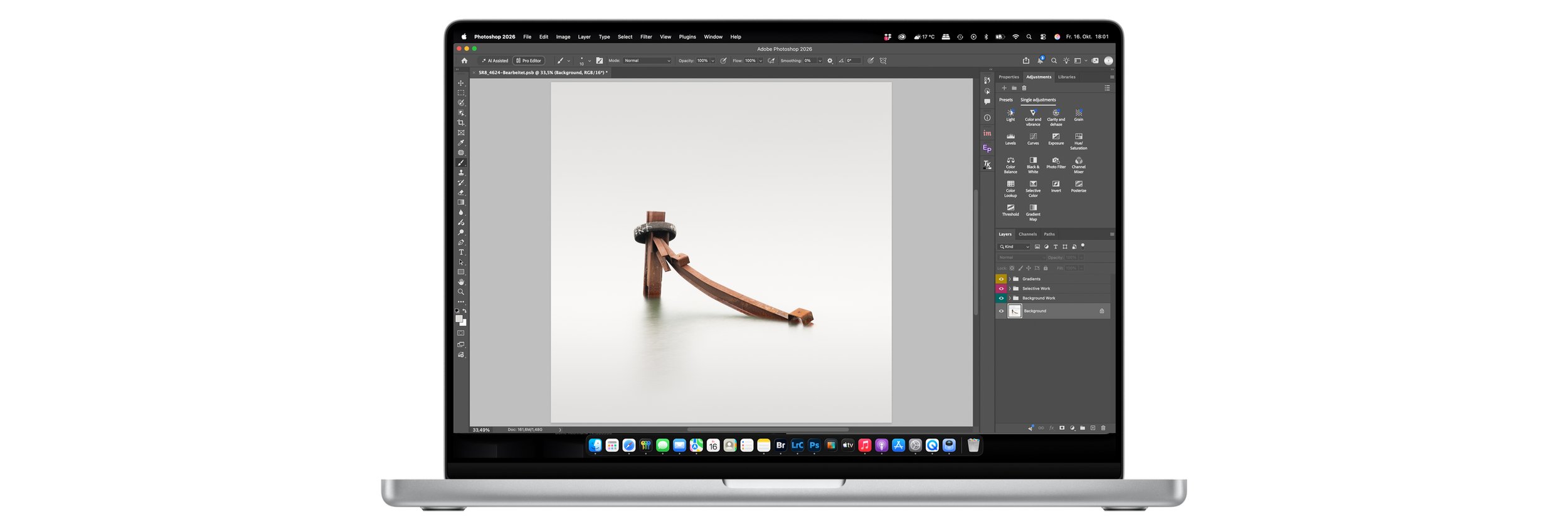Select the Hand tool

[461, 282]
